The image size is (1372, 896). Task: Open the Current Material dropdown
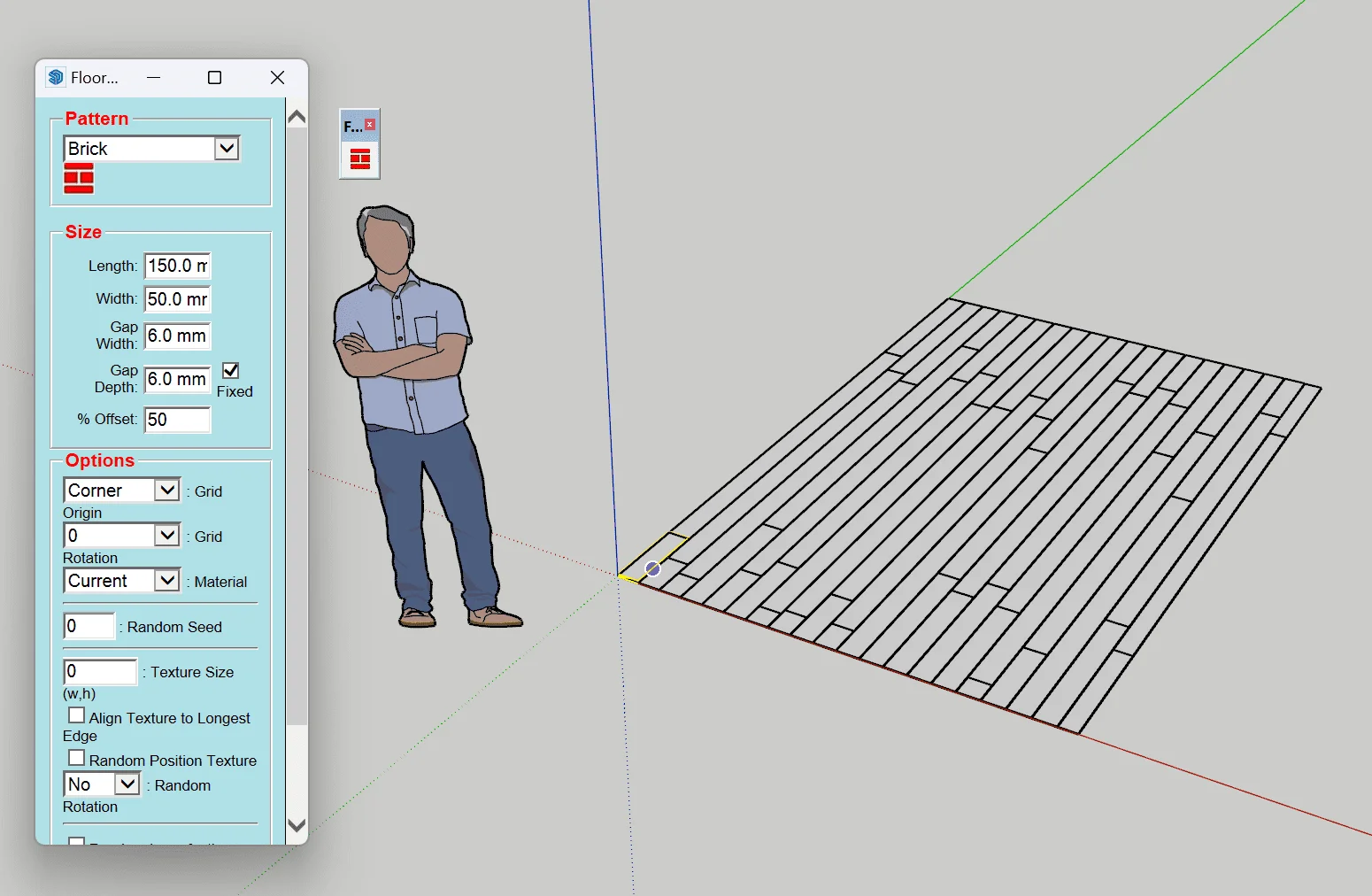tap(122, 581)
